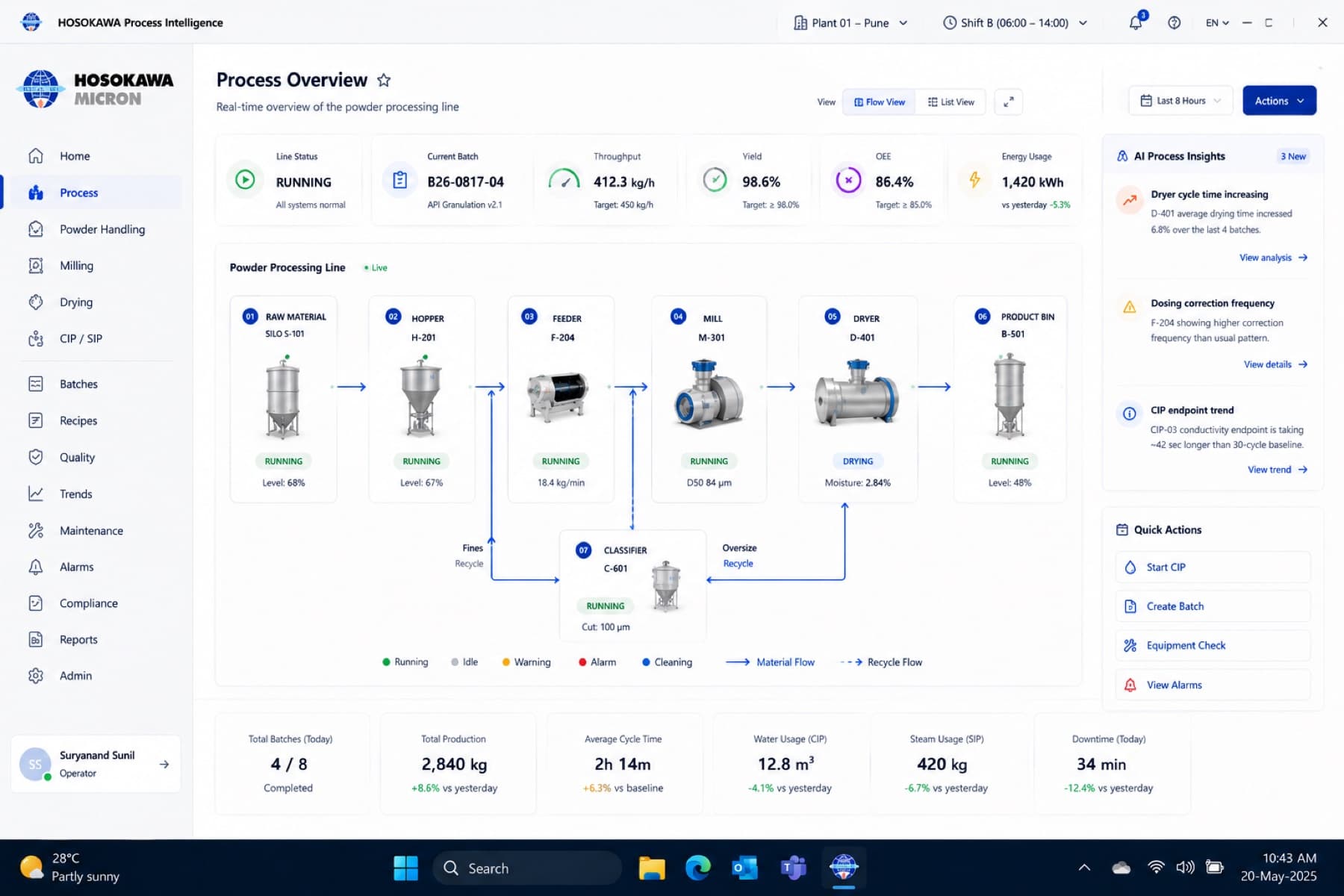Expand the Suryanand Sunil user profile arrow
The width and height of the screenshot is (1344, 896).
pyautogui.click(x=164, y=764)
